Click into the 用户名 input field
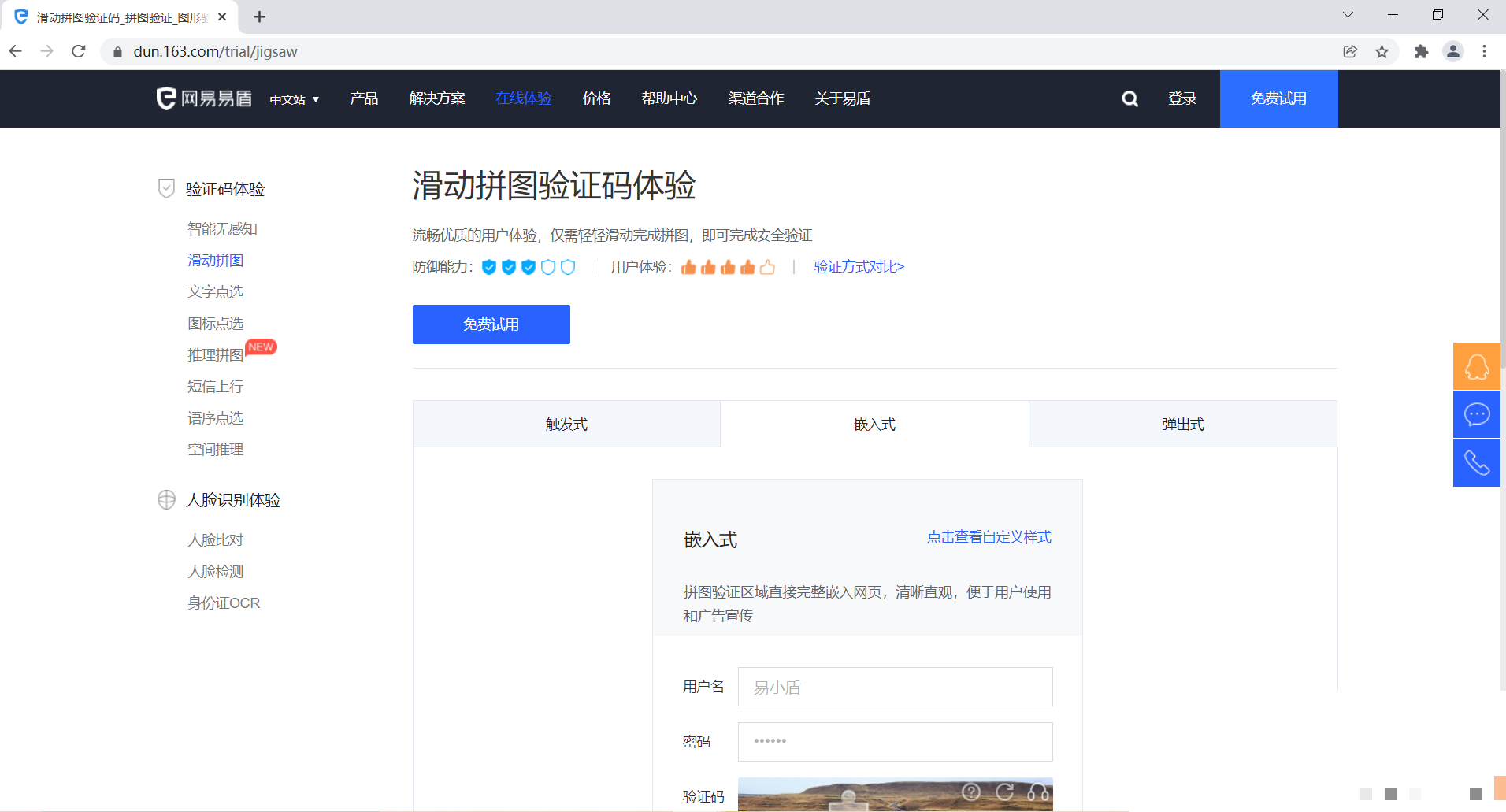This screenshot has width=1506, height=812. [x=895, y=687]
